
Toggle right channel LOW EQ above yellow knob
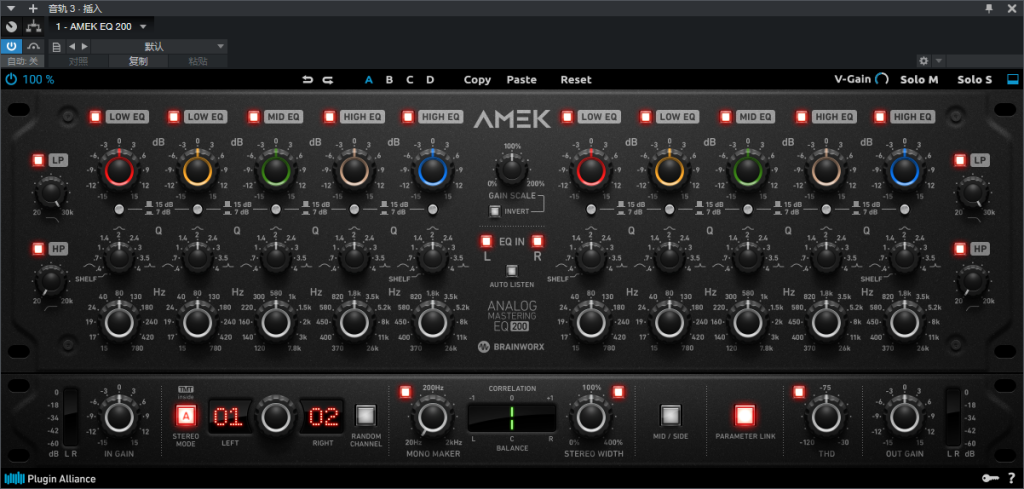click(646, 117)
